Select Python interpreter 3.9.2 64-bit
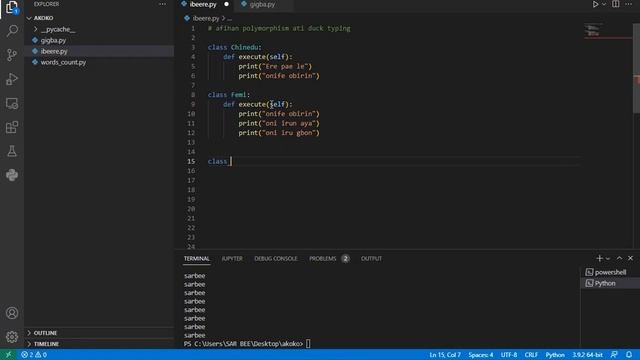This screenshot has width=640, height=360. pos(587,355)
